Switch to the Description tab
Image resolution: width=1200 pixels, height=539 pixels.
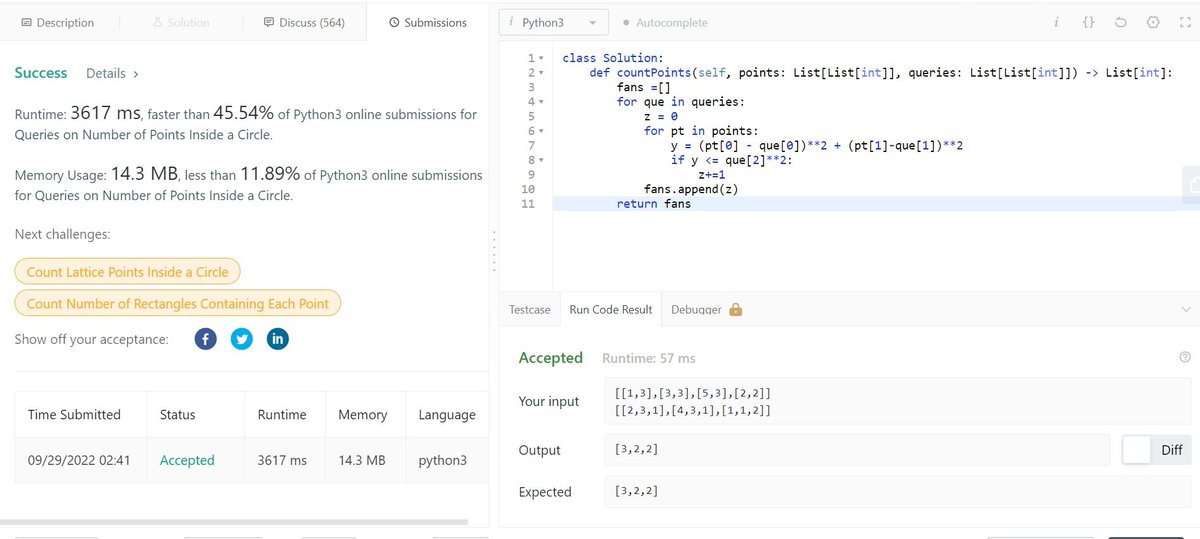[x=57, y=22]
